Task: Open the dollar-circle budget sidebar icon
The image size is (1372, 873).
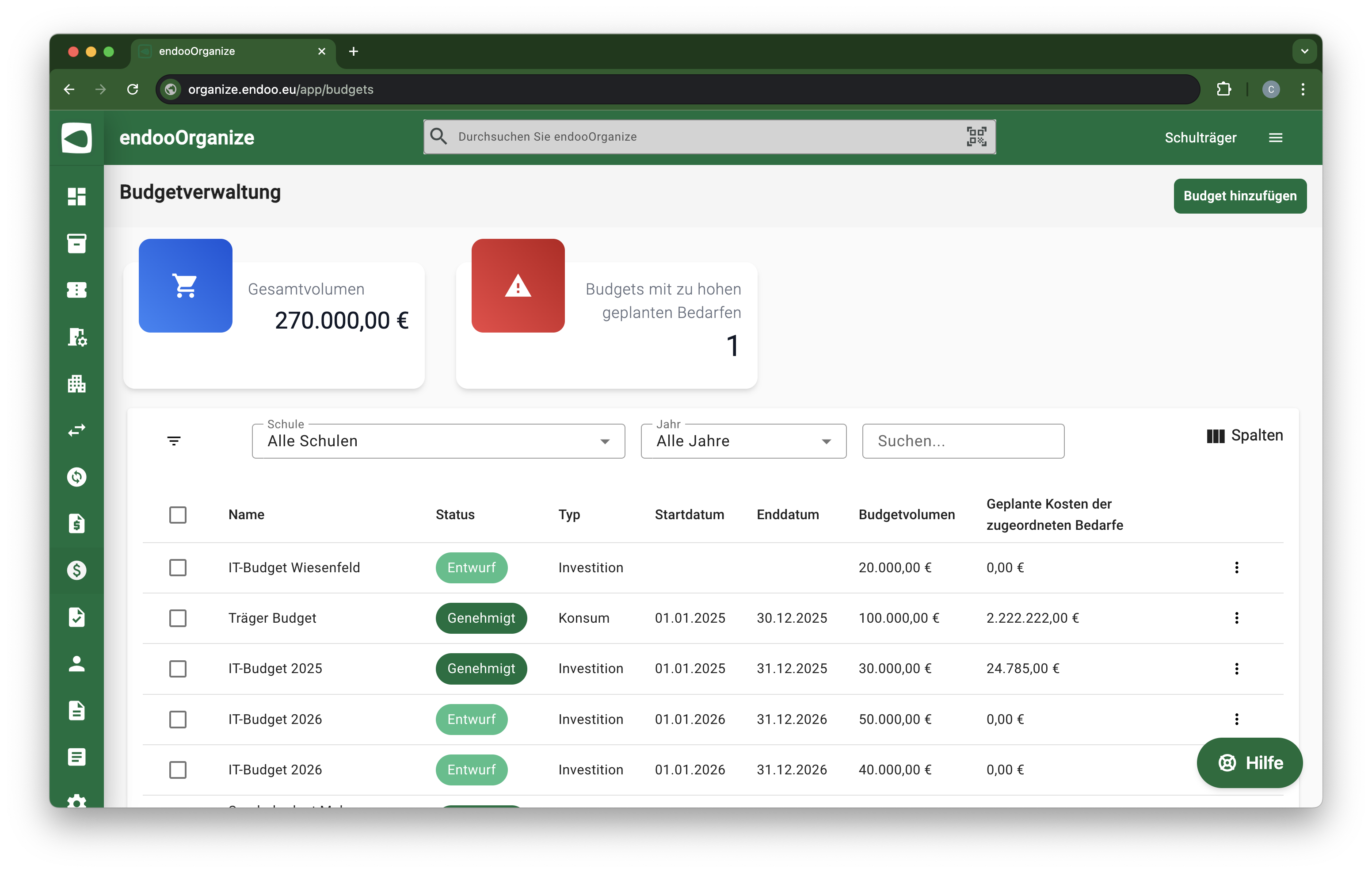Action: tap(76, 570)
